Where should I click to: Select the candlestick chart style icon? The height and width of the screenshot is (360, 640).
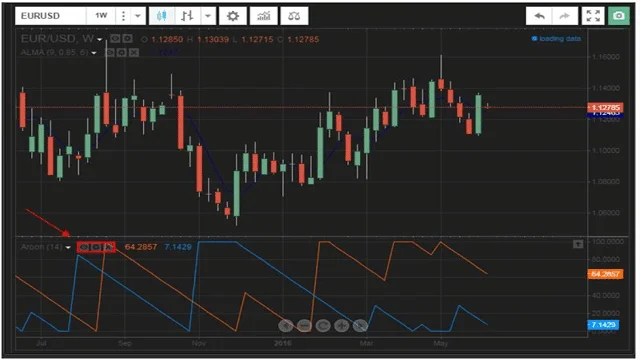[162, 16]
